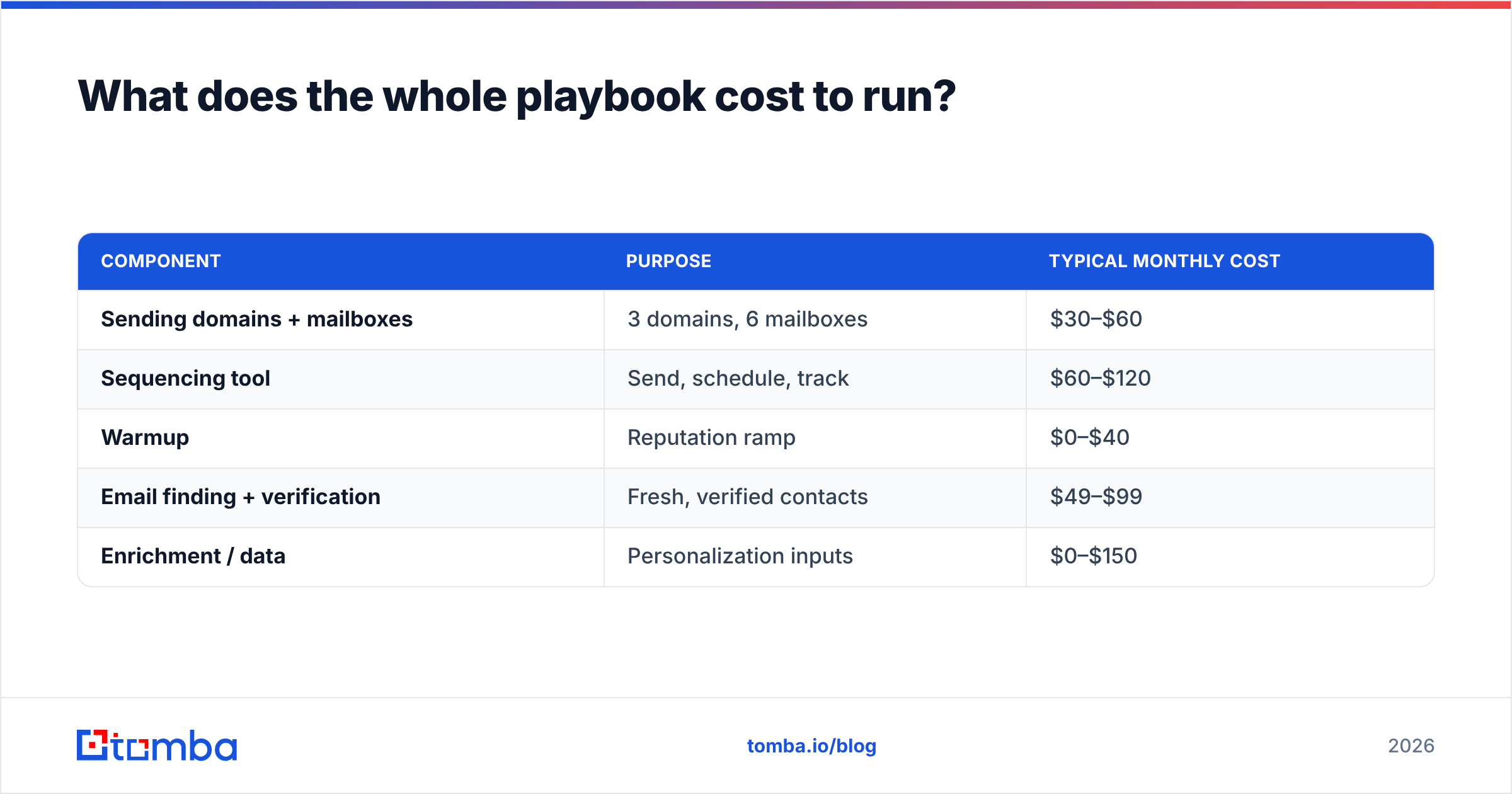Click the 2026 year label
Image resolution: width=1512 pixels, height=794 pixels.
click(x=1411, y=746)
